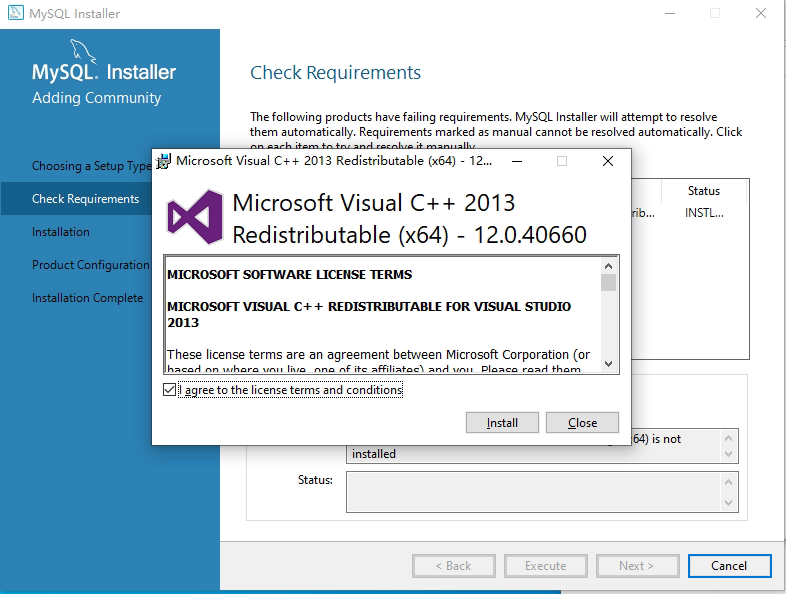Click the Visual C++ dialog title bar icon
The image size is (786, 594).
164,160
